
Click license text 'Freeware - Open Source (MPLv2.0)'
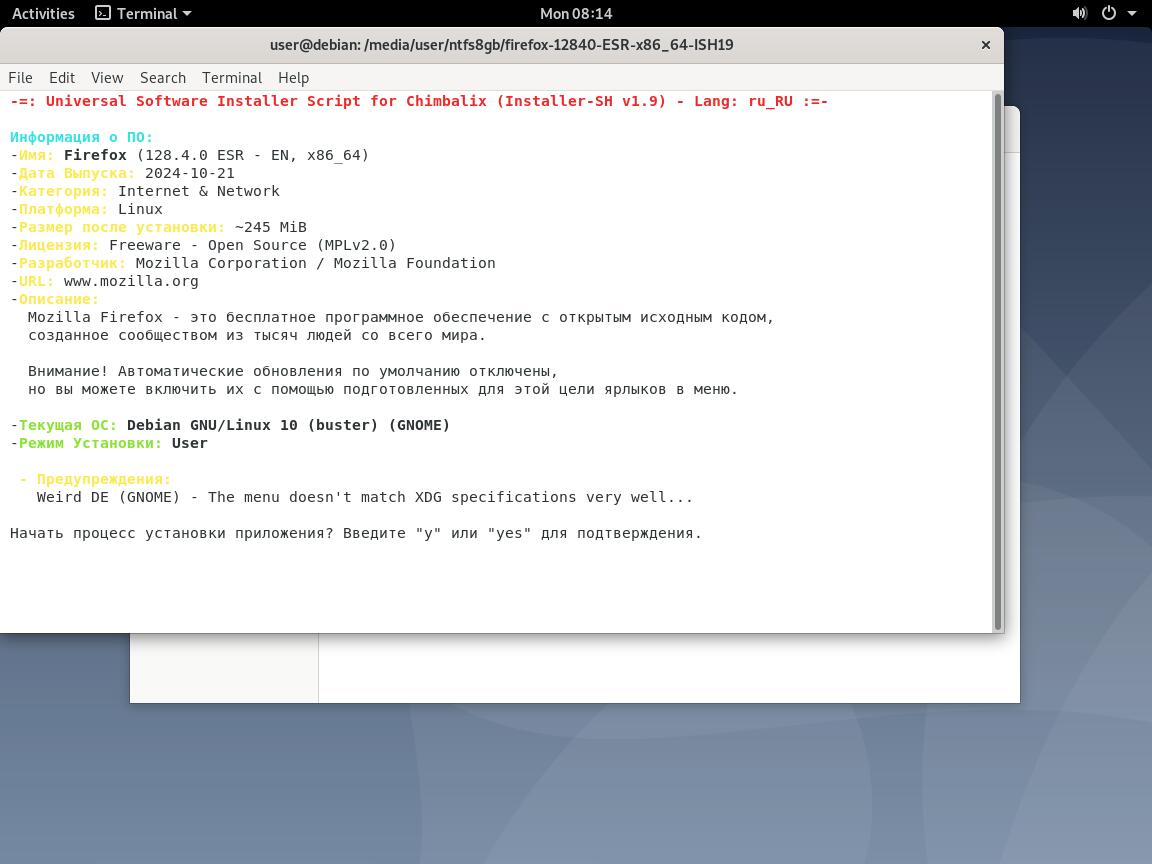252,245
